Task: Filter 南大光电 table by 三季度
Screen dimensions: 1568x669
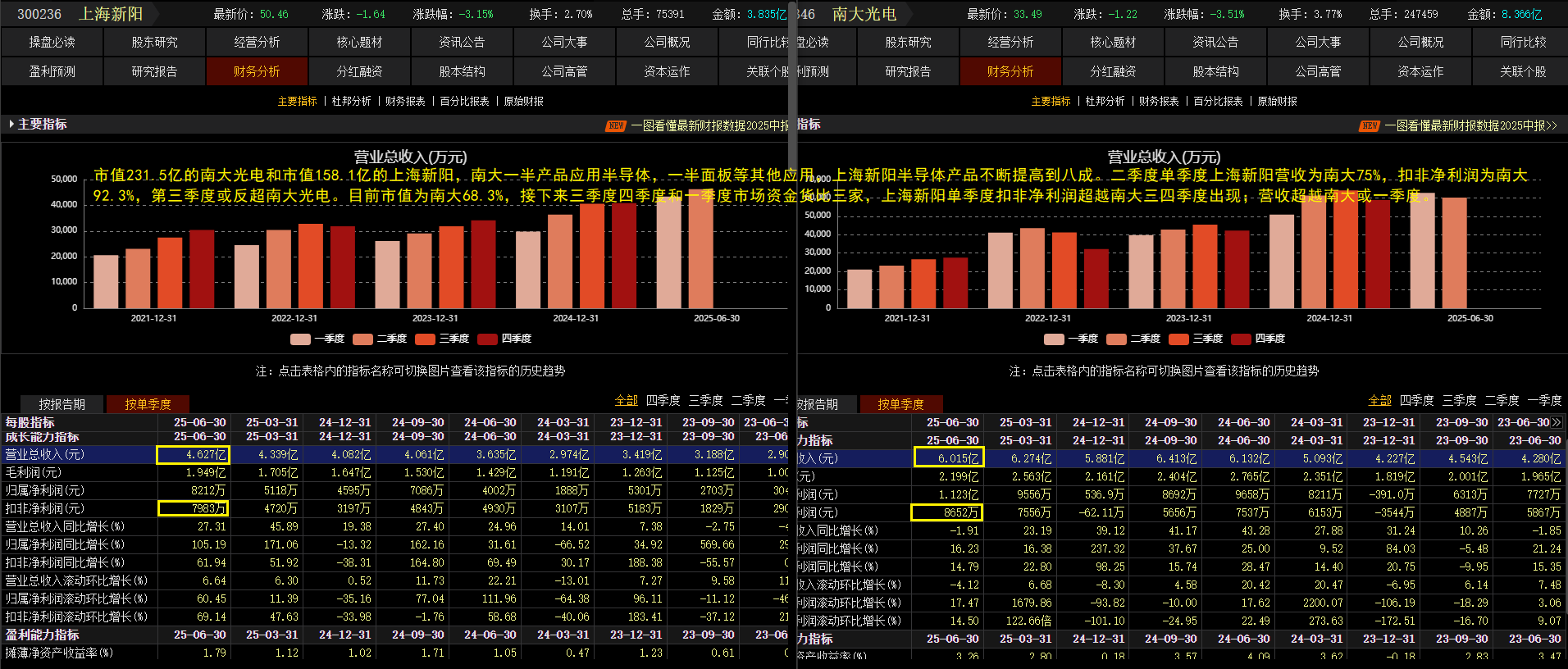Action: pos(1460,400)
